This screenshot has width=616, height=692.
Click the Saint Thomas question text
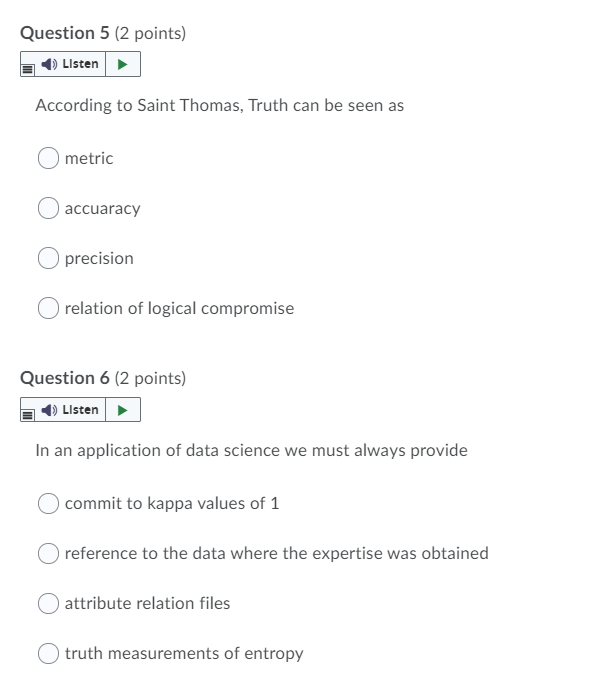click(219, 105)
